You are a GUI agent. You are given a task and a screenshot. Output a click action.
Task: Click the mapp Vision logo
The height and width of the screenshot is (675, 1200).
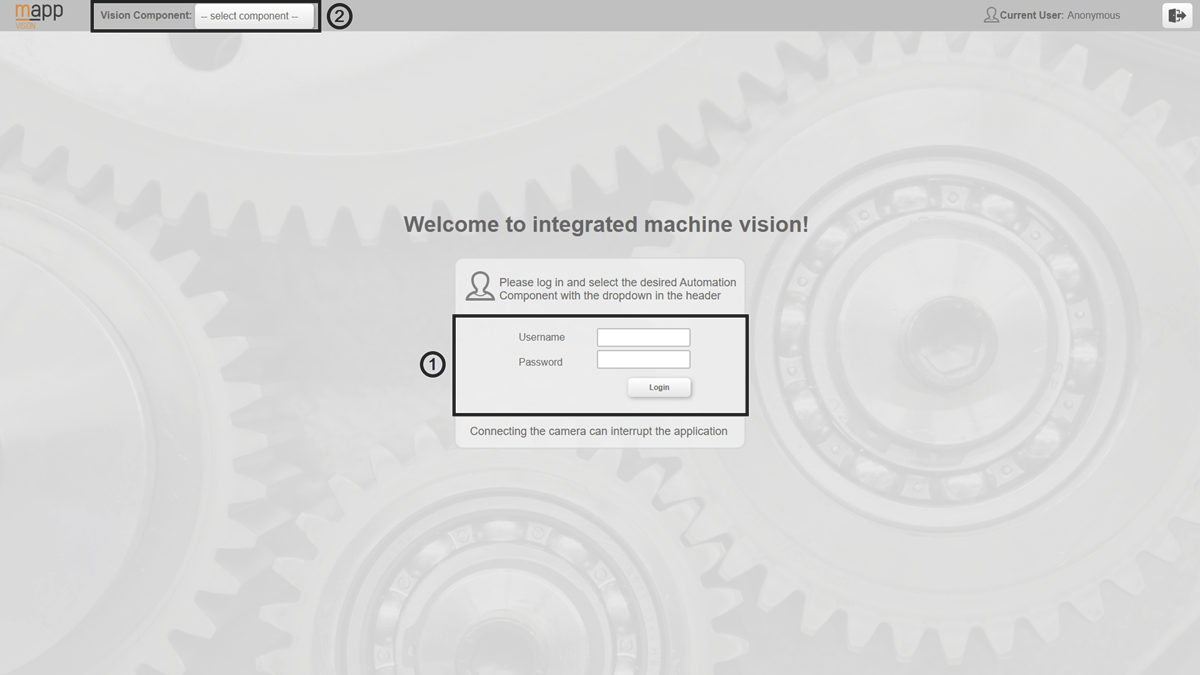39,15
